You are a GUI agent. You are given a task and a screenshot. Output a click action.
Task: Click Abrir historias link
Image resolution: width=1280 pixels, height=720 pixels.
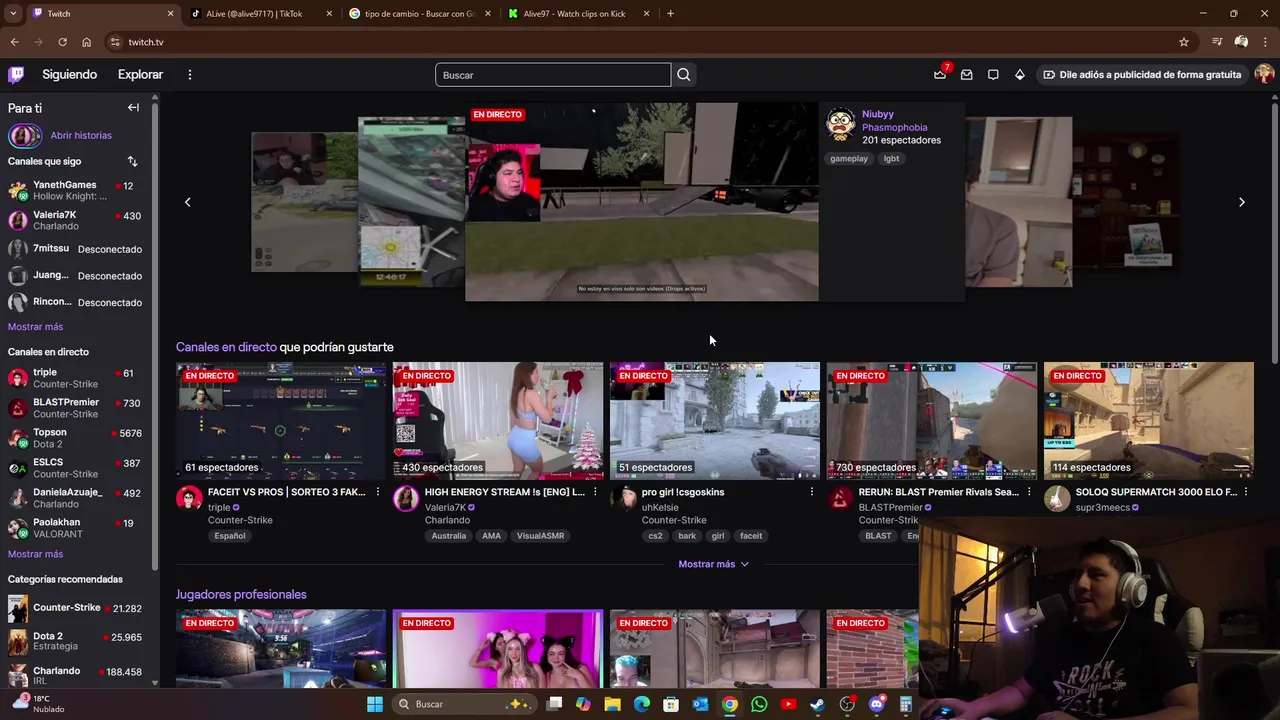point(81,135)
